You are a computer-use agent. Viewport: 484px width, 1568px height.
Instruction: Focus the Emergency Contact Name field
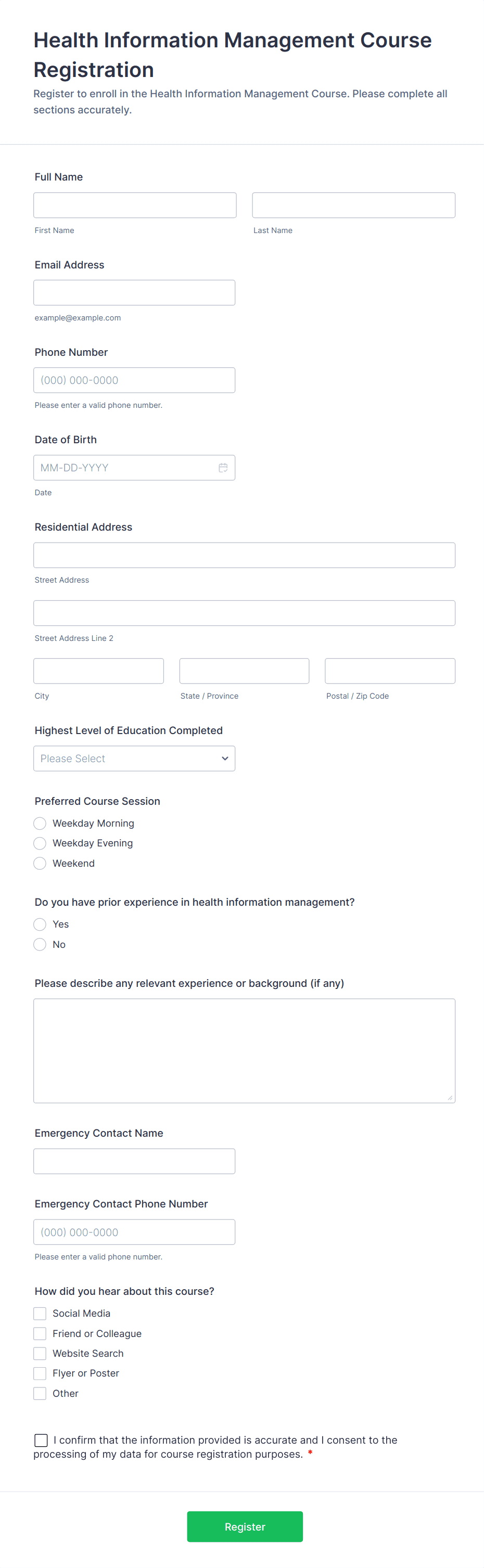pos(134,1161)
